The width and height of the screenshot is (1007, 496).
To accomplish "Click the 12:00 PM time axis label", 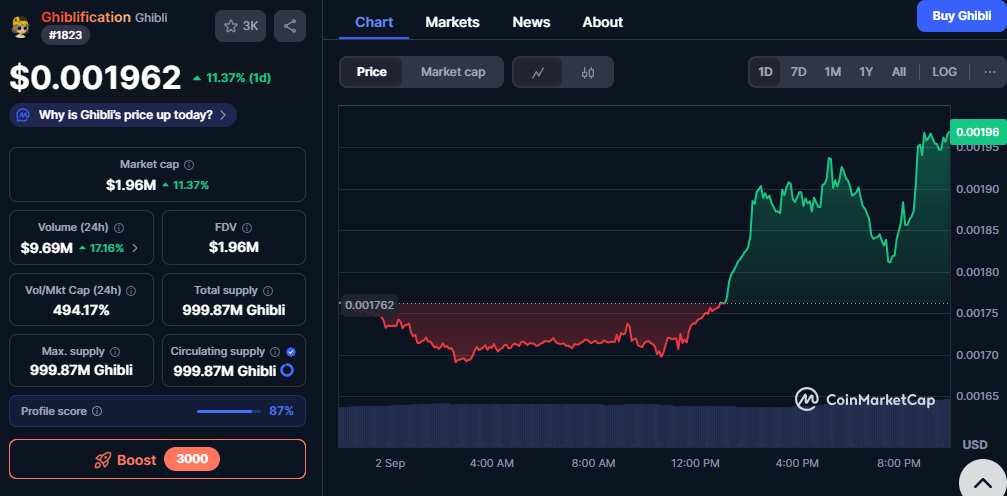I will tap(697, 463).
